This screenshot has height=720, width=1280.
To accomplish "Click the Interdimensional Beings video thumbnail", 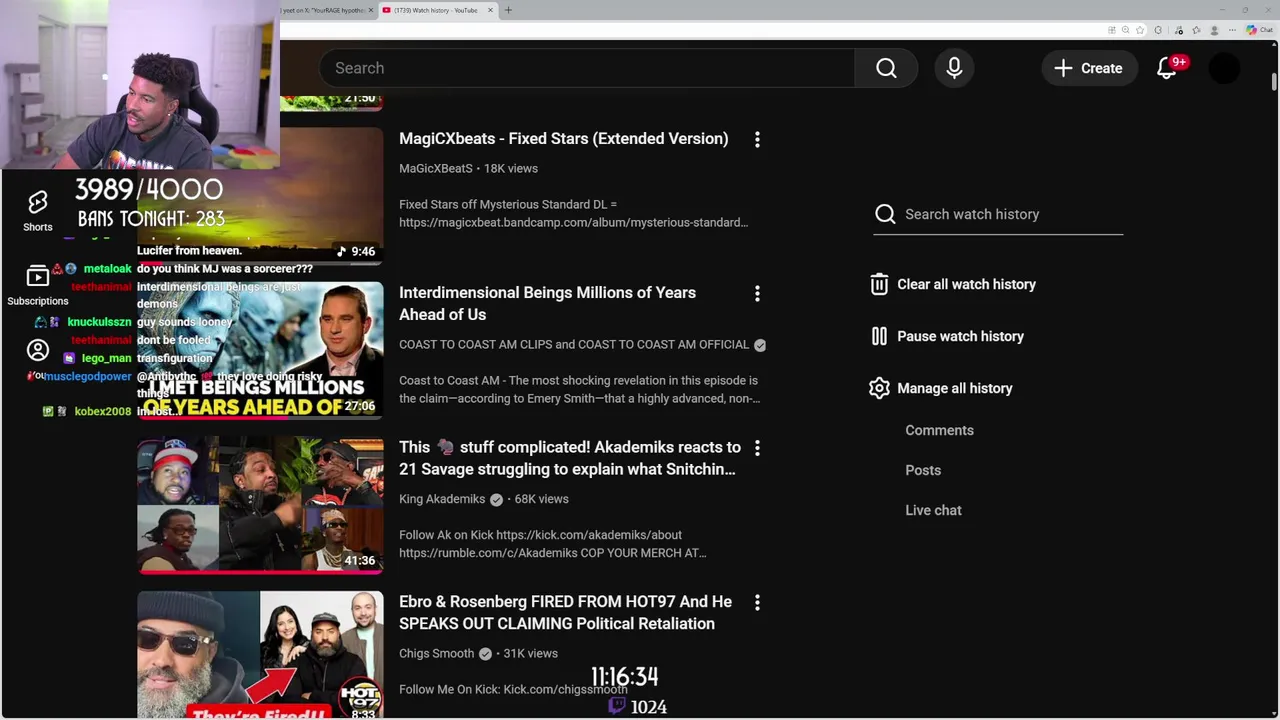I will 260,350.
